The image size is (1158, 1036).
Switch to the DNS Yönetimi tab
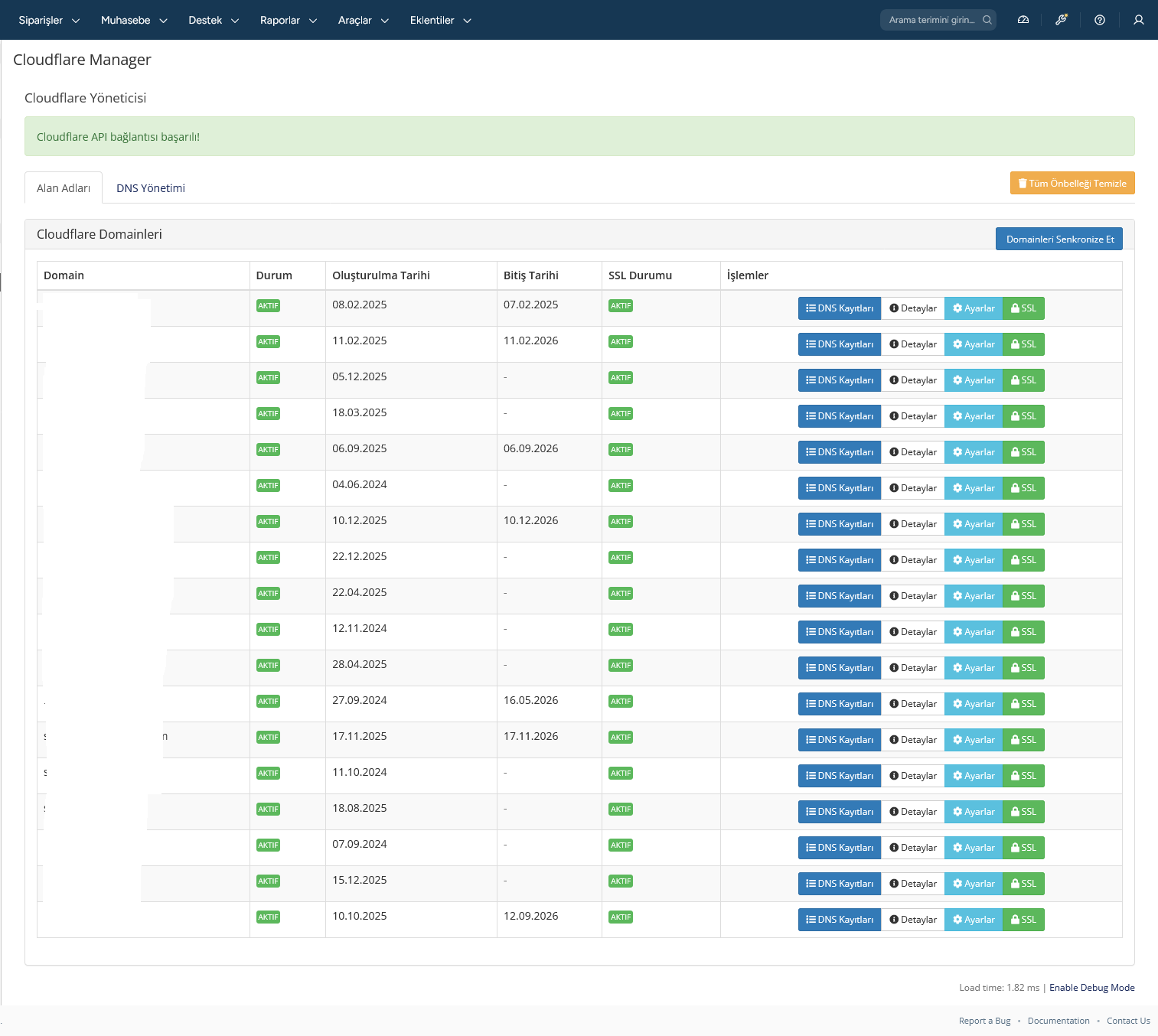[x=151, y=188]
